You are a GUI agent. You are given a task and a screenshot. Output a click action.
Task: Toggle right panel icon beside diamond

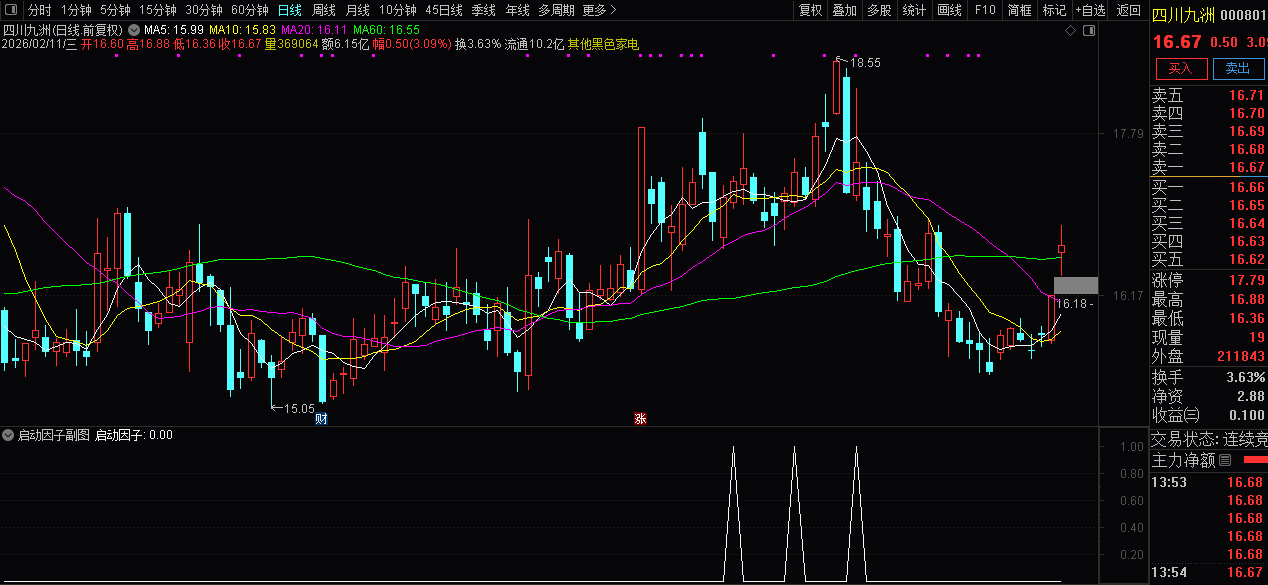[1088, 31]
